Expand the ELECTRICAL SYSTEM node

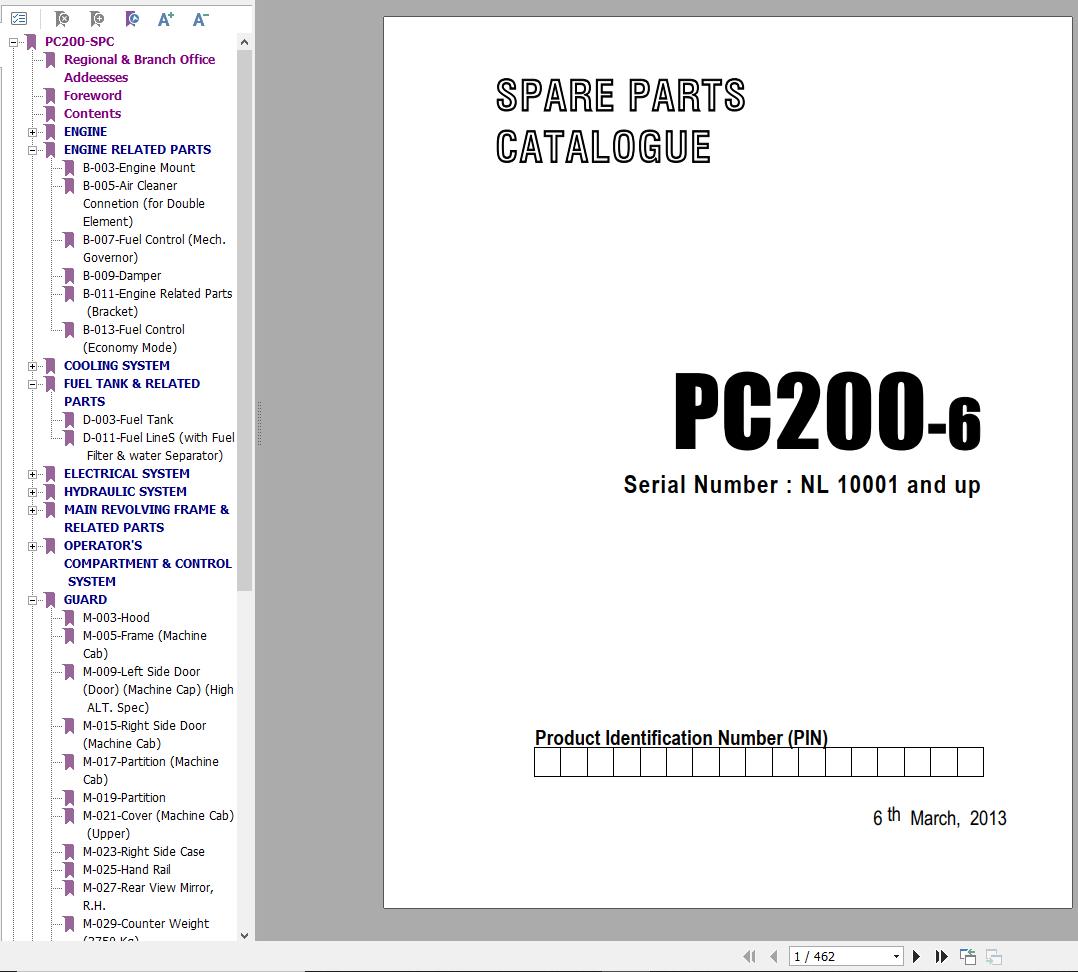(32, 474)
